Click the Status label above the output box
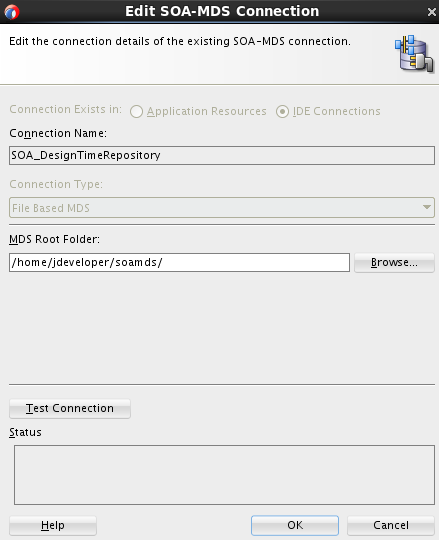Image resolution: width=439 pixels, height=540 pixels. point(25,432)
